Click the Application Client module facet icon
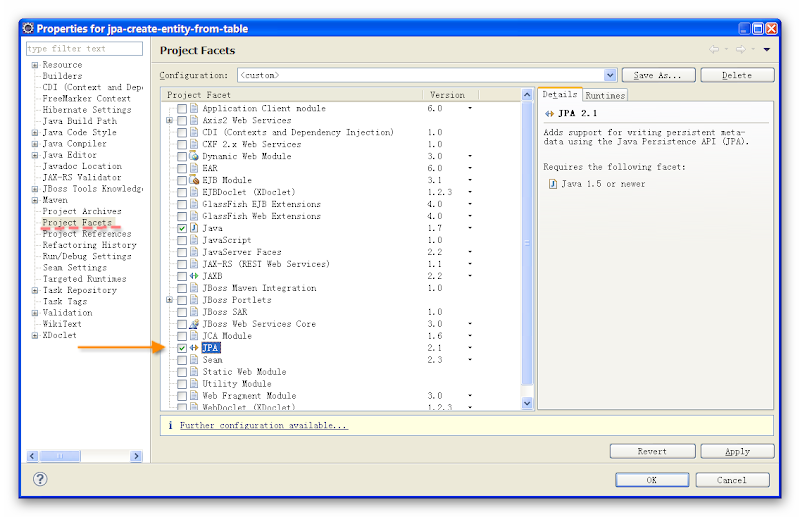800x517 pixels. 194,108
